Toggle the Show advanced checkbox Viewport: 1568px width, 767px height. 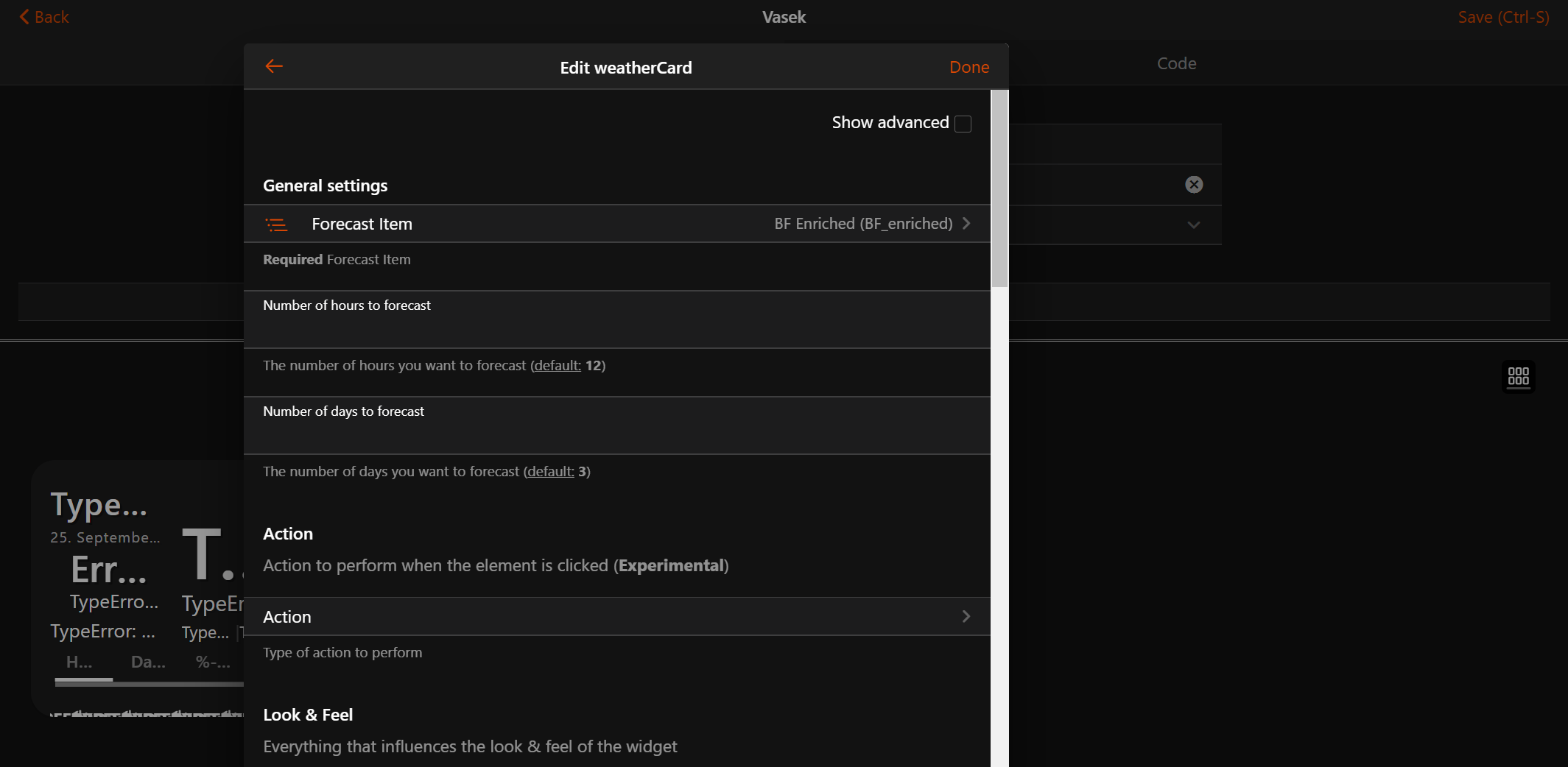click(963, 124)
